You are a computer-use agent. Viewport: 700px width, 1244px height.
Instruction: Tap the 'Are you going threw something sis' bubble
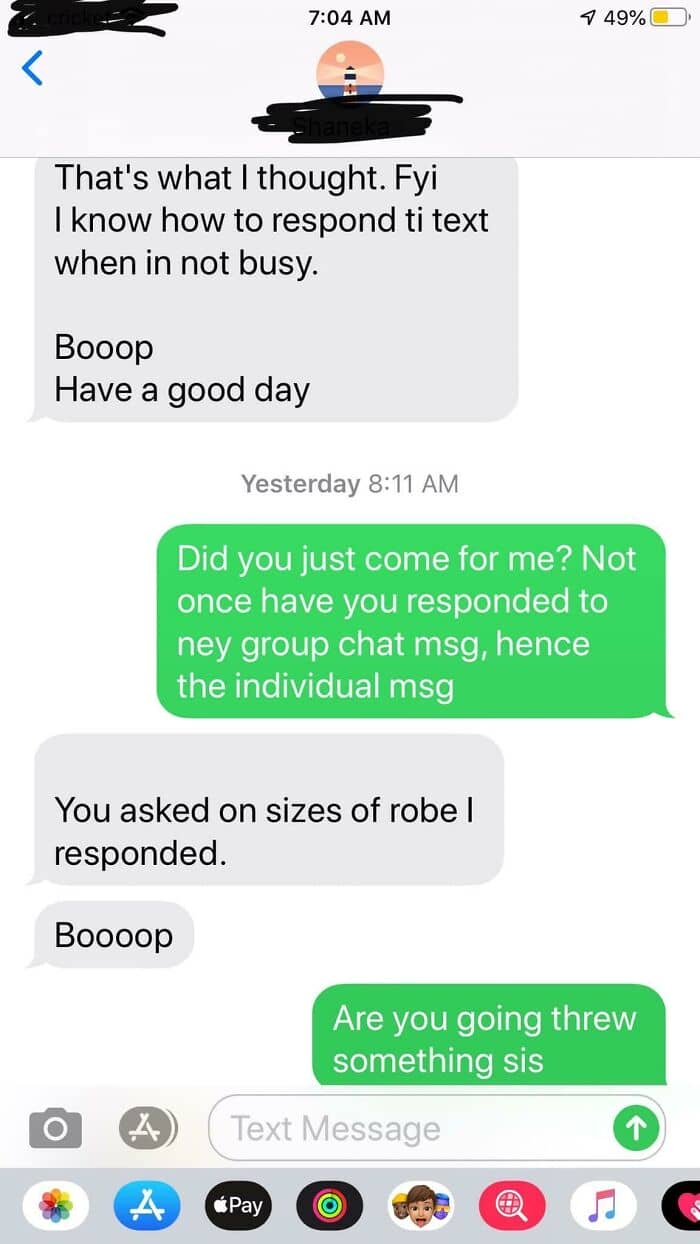(x=489, y=1035)
